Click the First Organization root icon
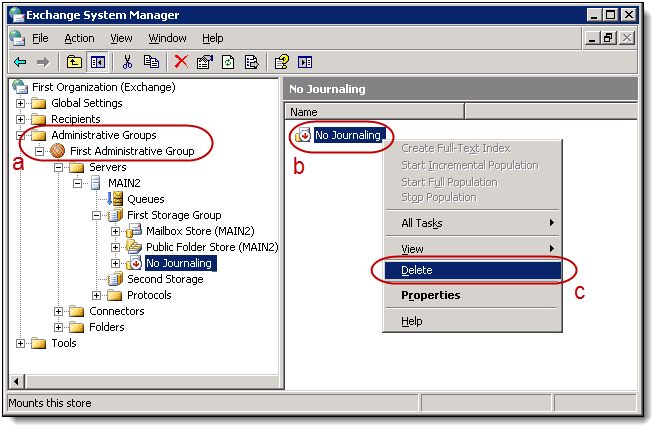 [x=20, y=86]
